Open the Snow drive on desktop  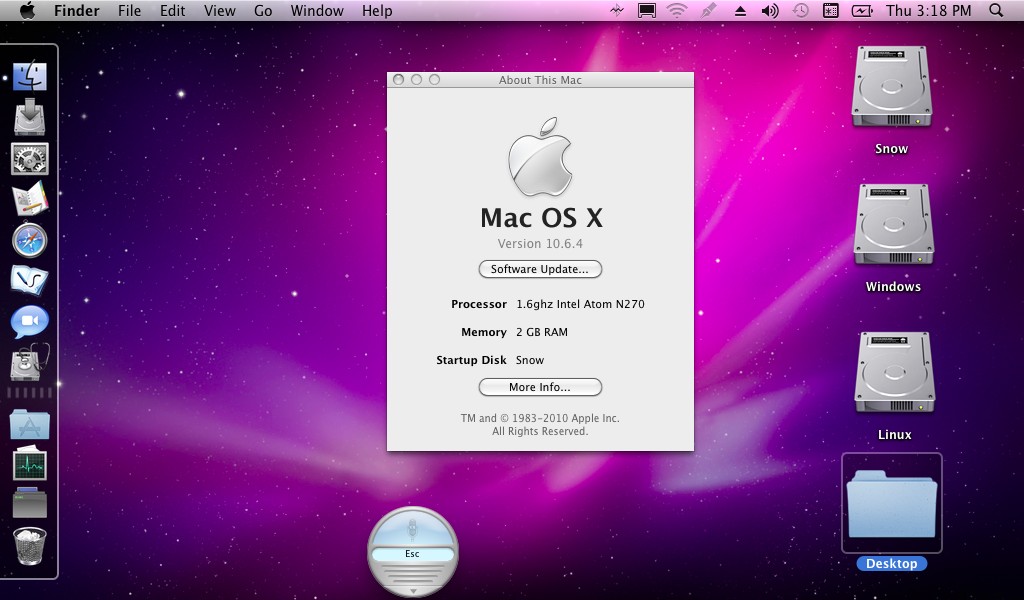pyautogui.click(x=891, y=88)
